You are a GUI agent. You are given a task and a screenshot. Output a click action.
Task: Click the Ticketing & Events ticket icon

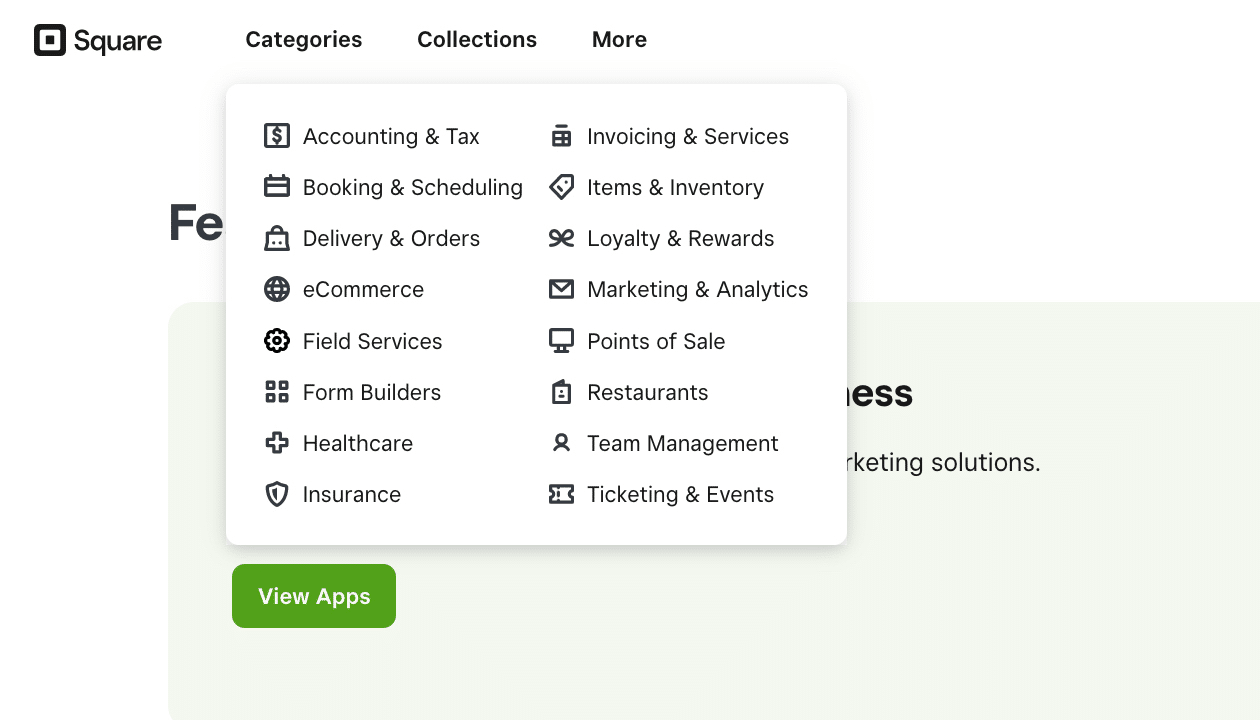click(561, 494)
